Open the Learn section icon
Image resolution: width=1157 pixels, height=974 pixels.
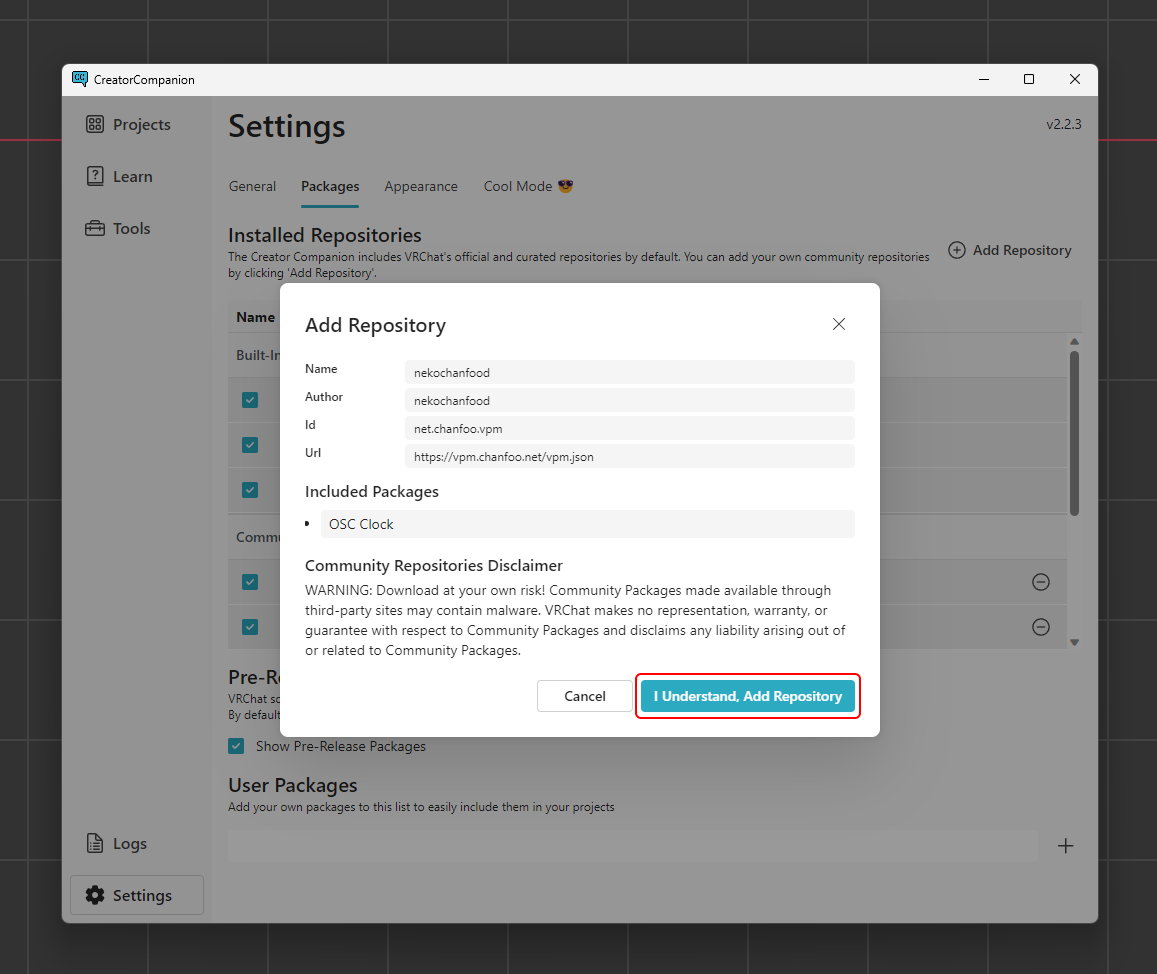(x=95, y=177)
